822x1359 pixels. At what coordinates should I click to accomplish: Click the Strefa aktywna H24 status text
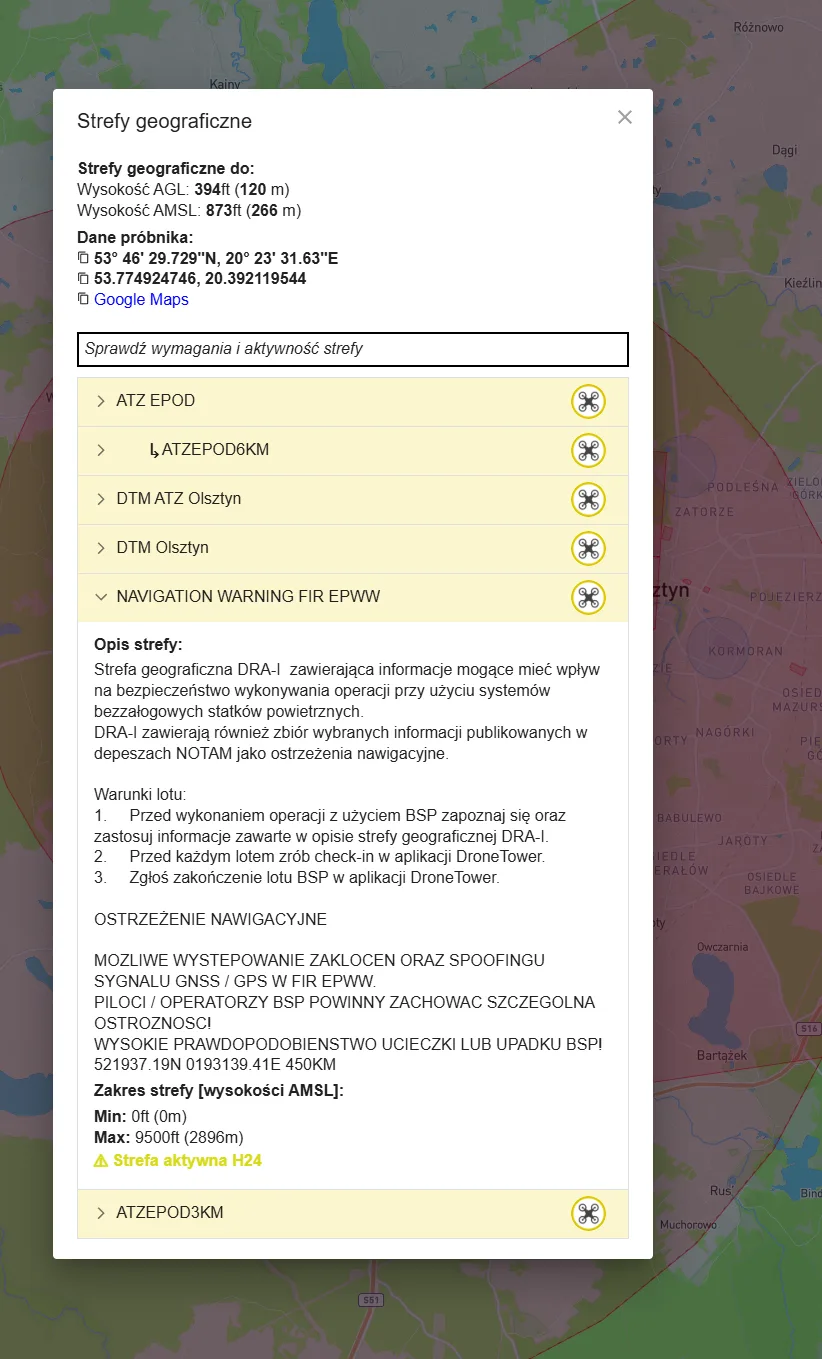click(187, 1161)
